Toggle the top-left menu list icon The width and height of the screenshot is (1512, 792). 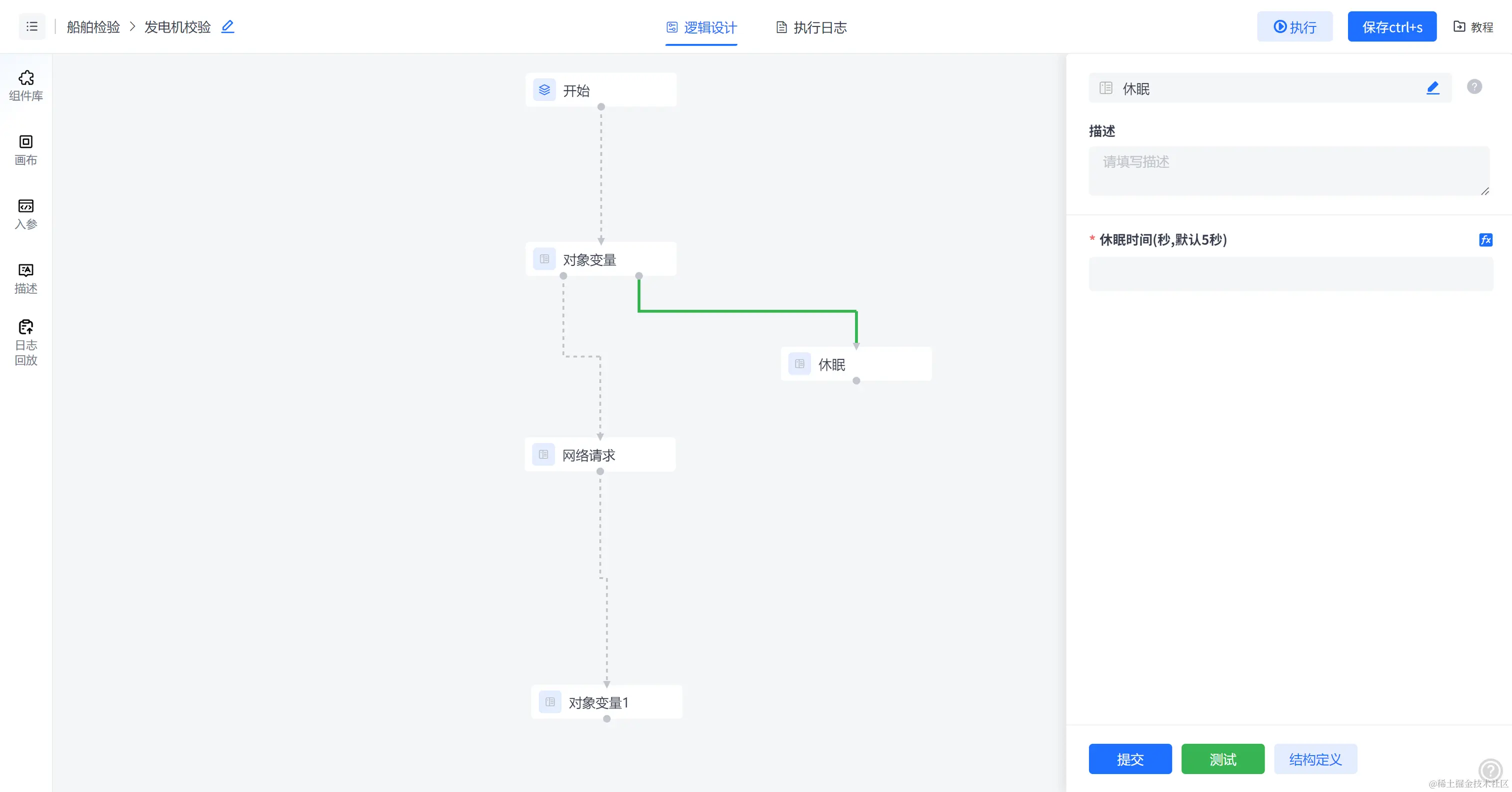(31, 27)
